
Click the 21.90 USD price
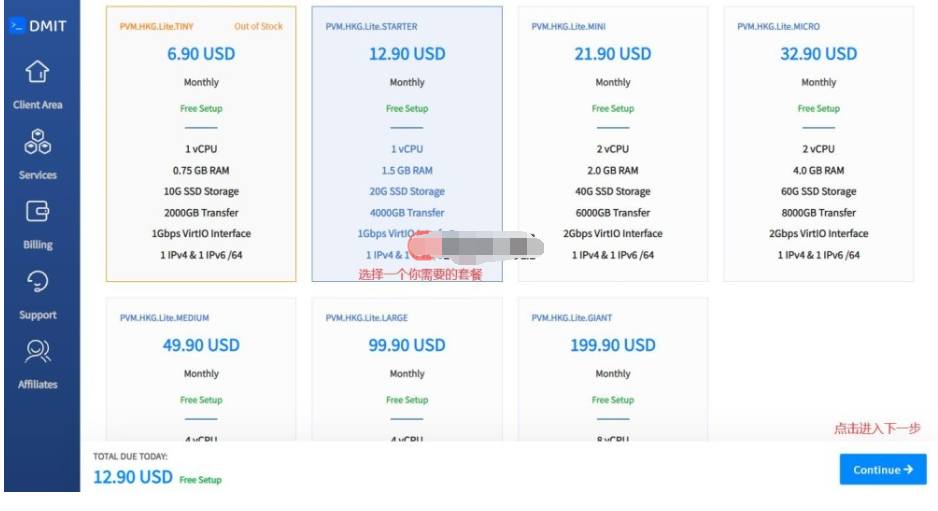[x=612, y=54]
